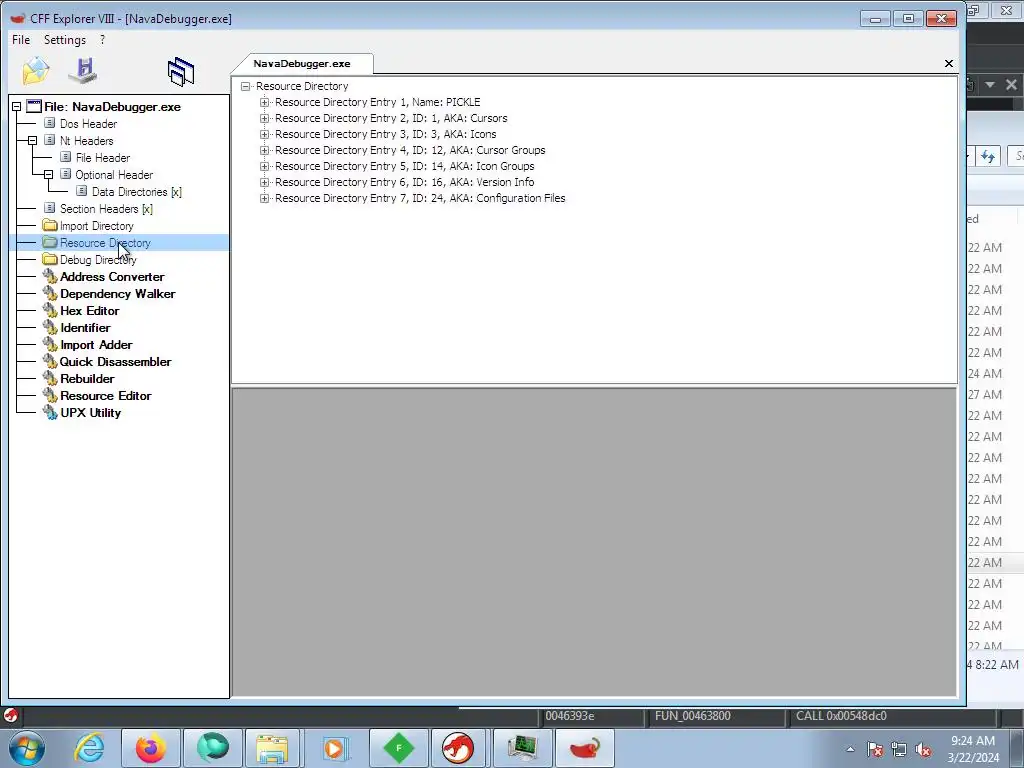Viewport: 1024px width, 768px height.
Task: Open the question mark help menu
Action: (x=103, y=40)
